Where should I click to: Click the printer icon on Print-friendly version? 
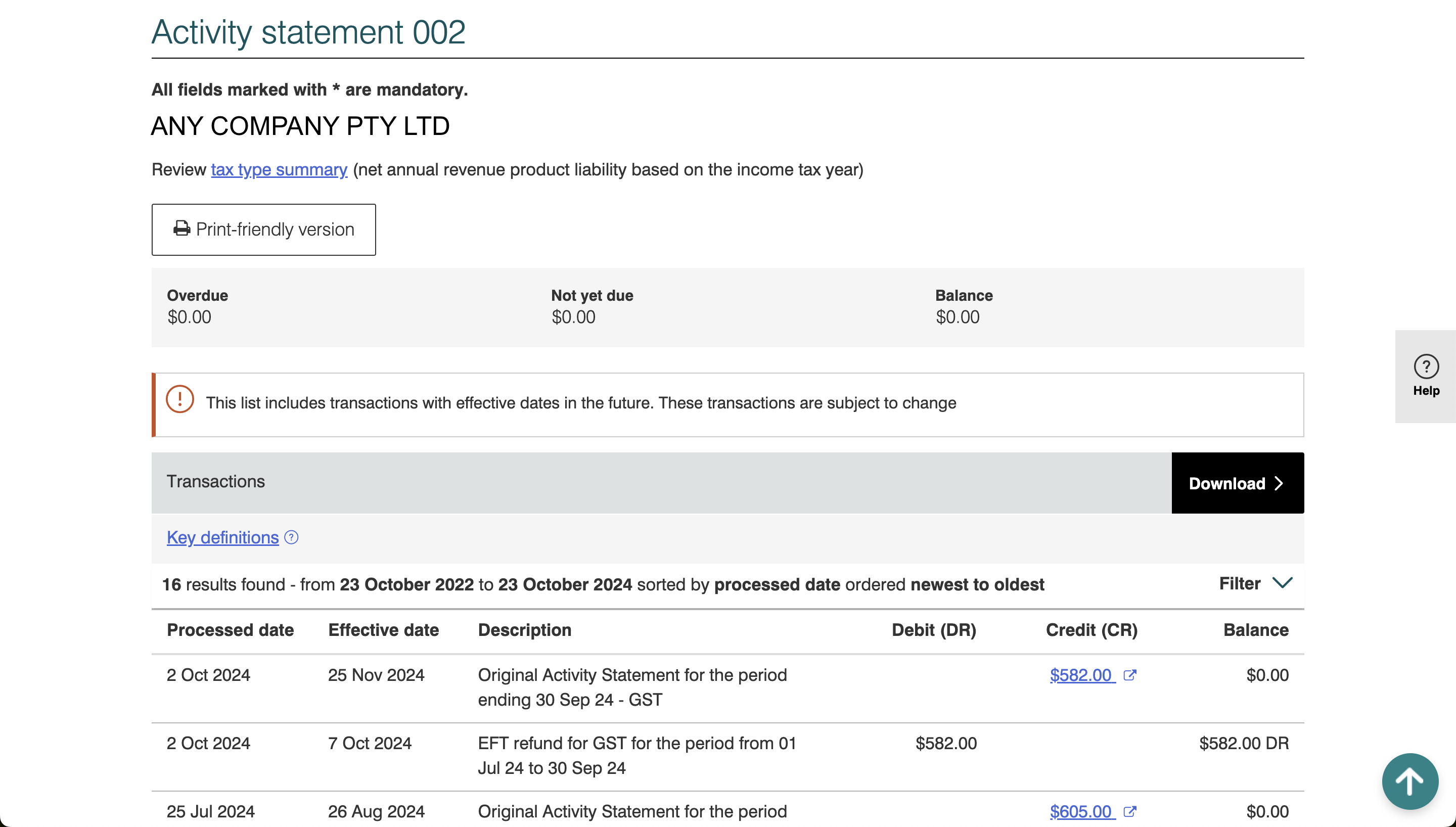click(x=181, y=228)
